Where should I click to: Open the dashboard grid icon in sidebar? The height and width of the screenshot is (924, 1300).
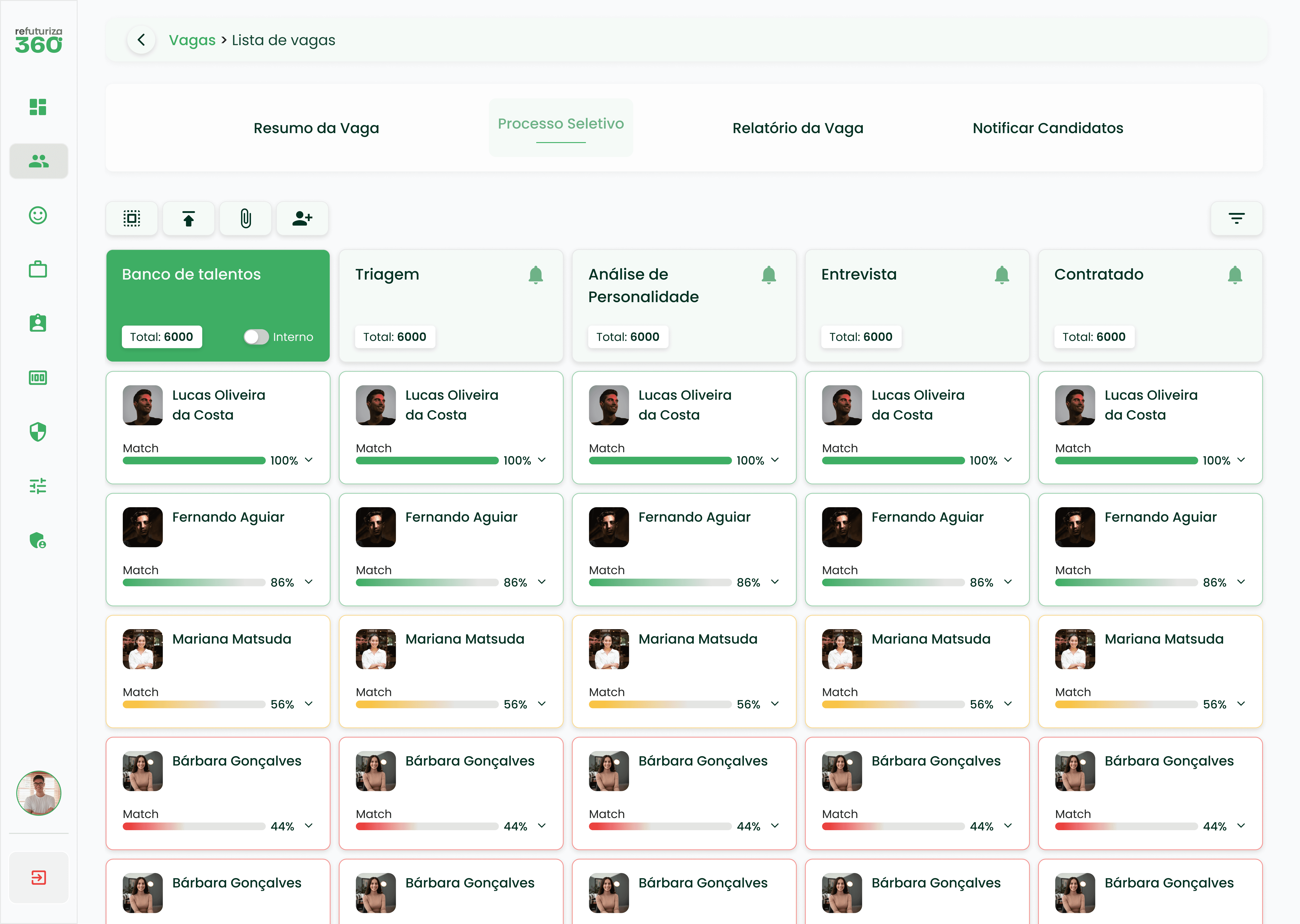click(38, 107)
